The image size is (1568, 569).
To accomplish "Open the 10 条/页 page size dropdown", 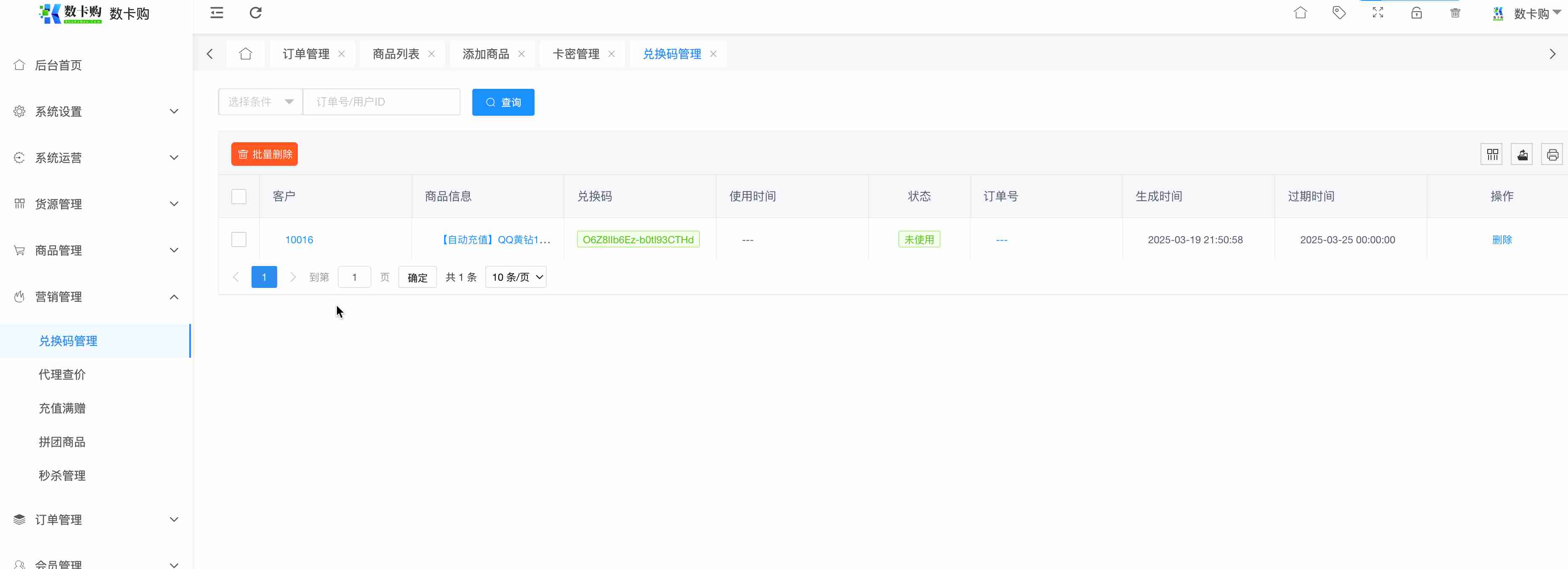I will click(516, 277).
